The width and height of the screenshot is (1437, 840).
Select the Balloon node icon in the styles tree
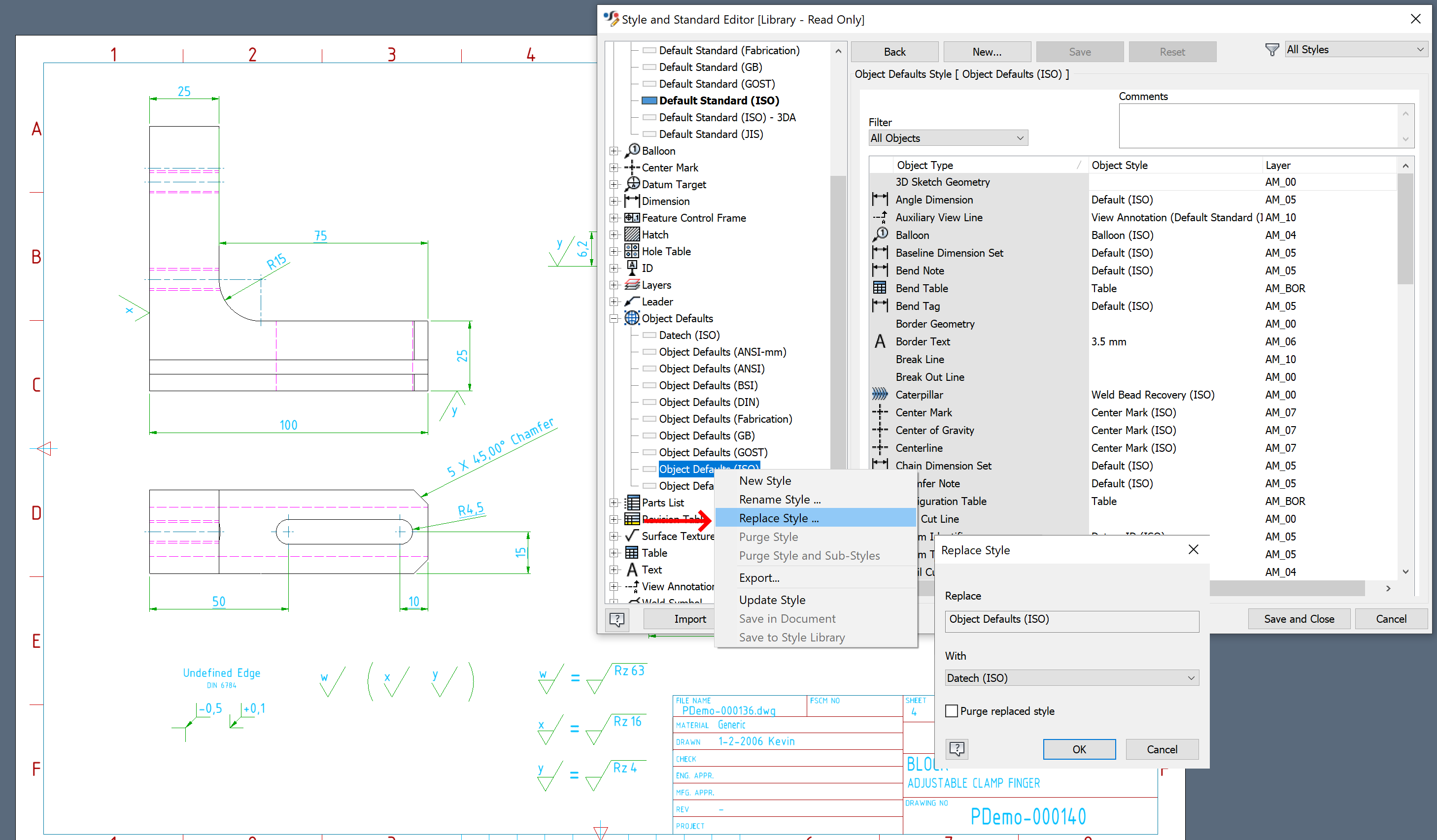point(633,150)
